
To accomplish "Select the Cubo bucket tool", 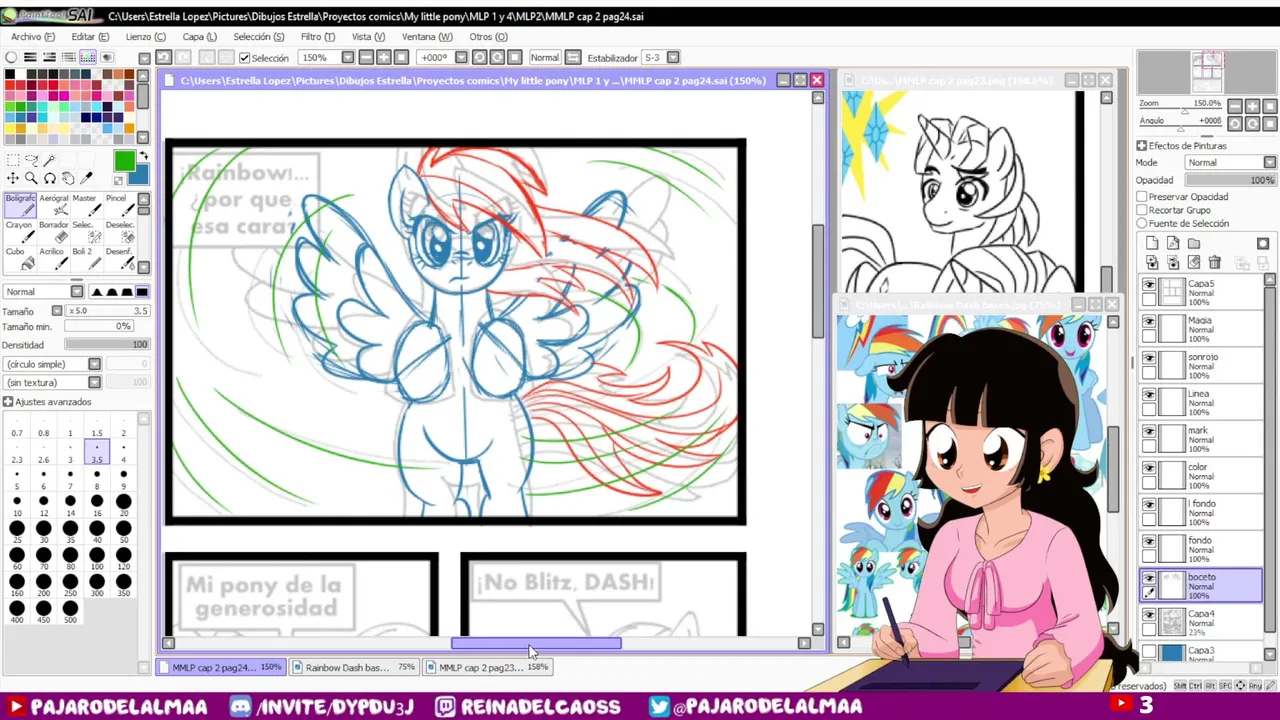I will pyautogui.click(x=19, y=259).
